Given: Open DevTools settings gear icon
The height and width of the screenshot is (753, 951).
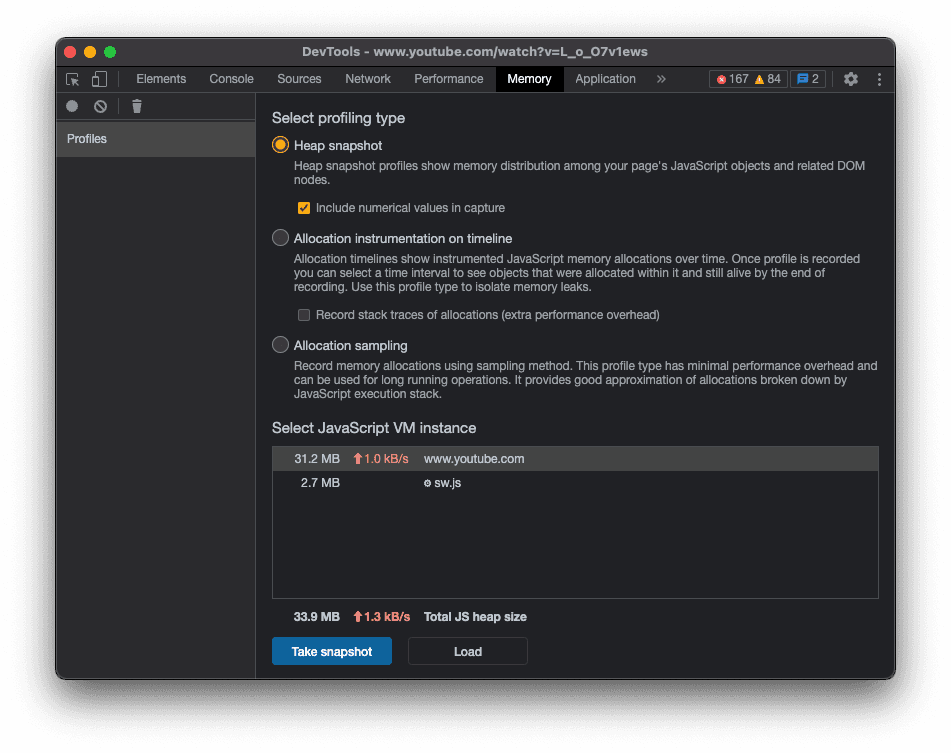Looking at the screenshot, I should pos(850,79).
